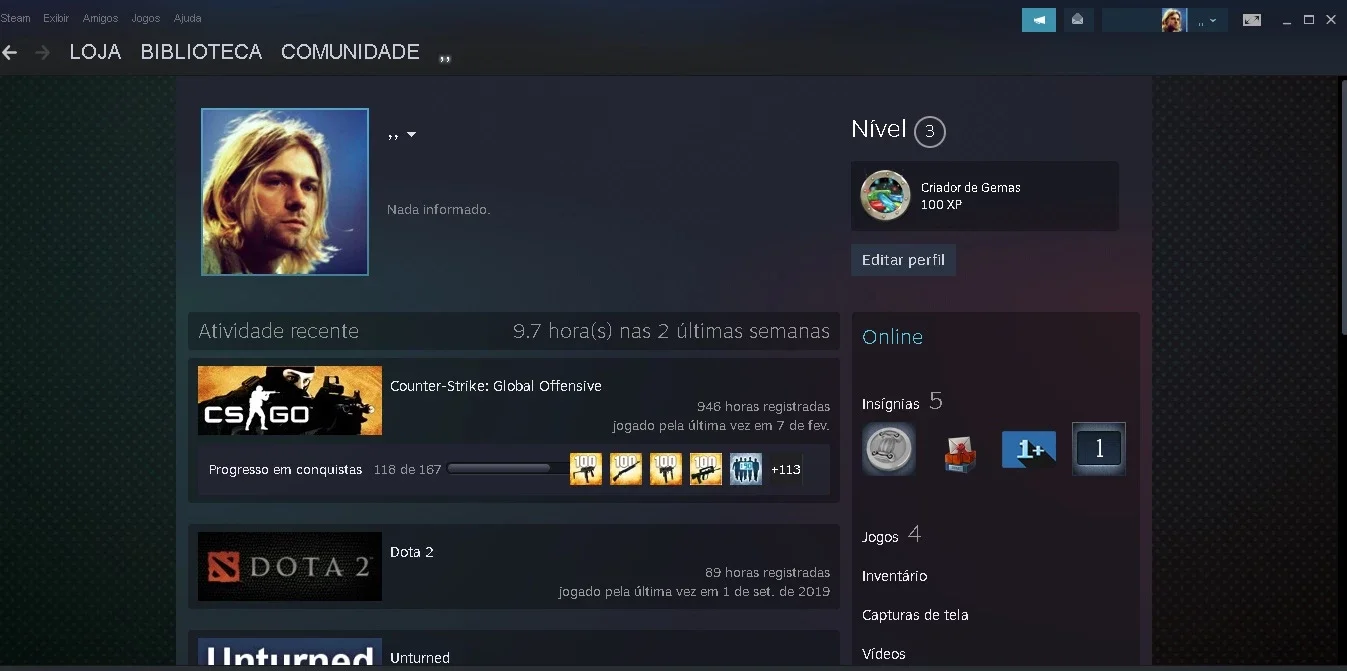Open the silver community badge
1347x671 pixels.
[889, 450]
